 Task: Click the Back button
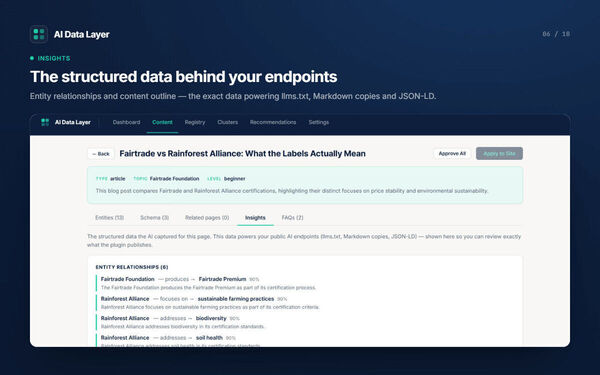click(x=101, y=153)
